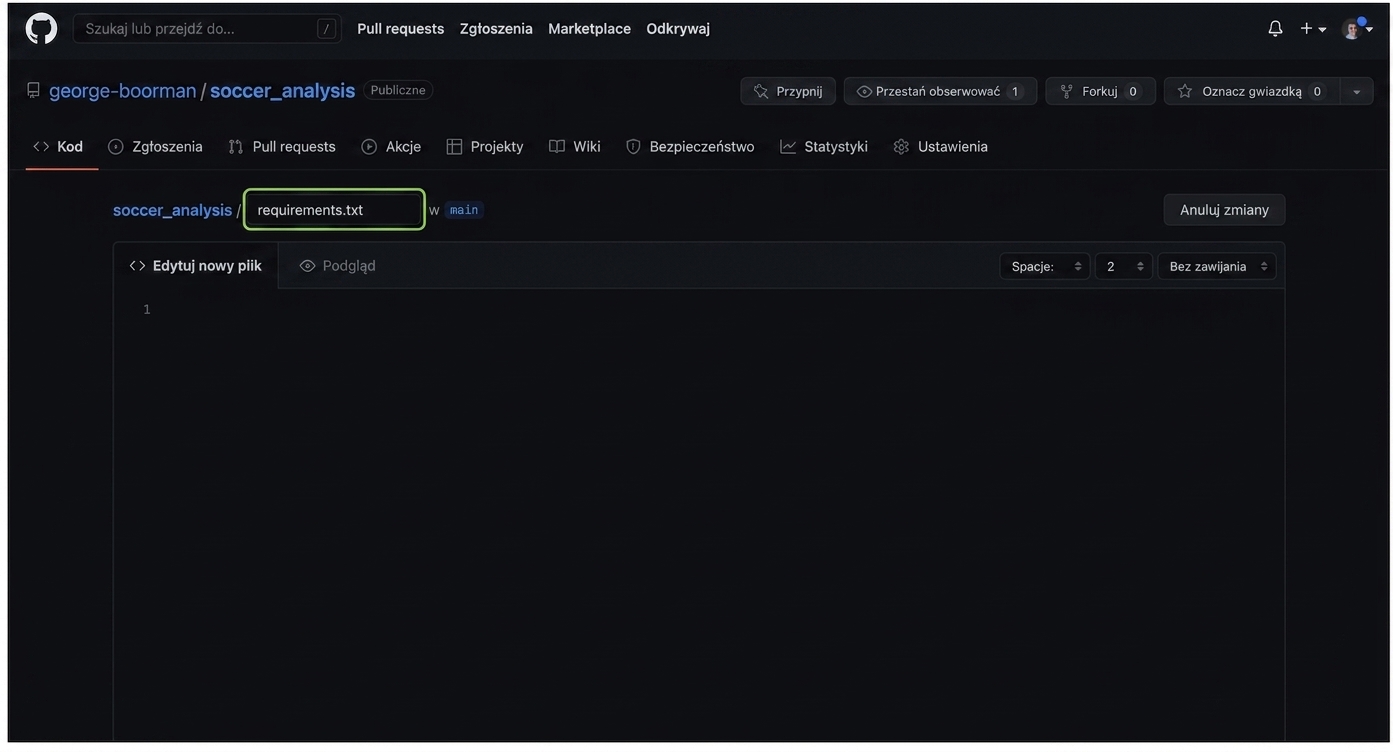1393x752 pixels.
Task: Click Przestań obserwować button
Action: click(940, 91)
